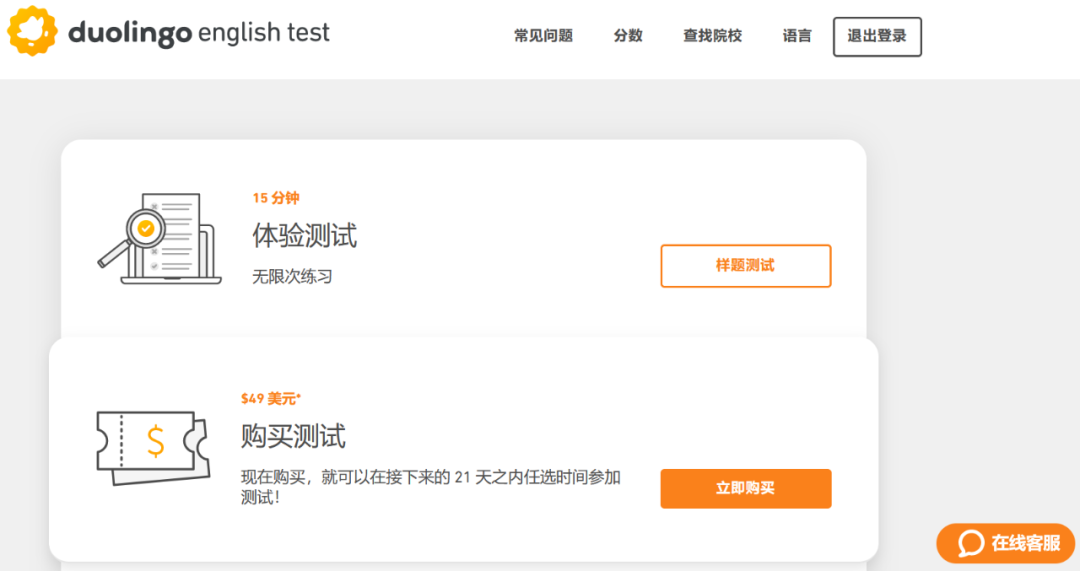The height and width of the screenshot is (571, 1080).
Task: Click the 无限次练习 subtitle text
Action: coord(292,276)
